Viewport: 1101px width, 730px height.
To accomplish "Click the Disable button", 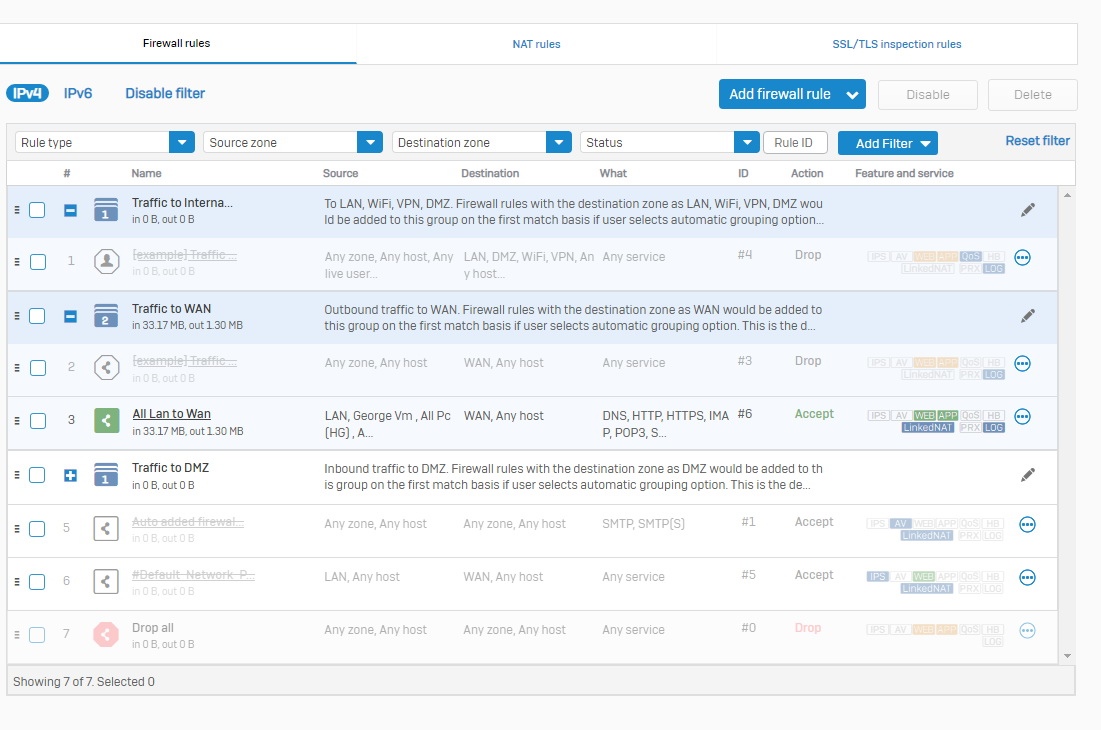I will click(x=928, y=95).
